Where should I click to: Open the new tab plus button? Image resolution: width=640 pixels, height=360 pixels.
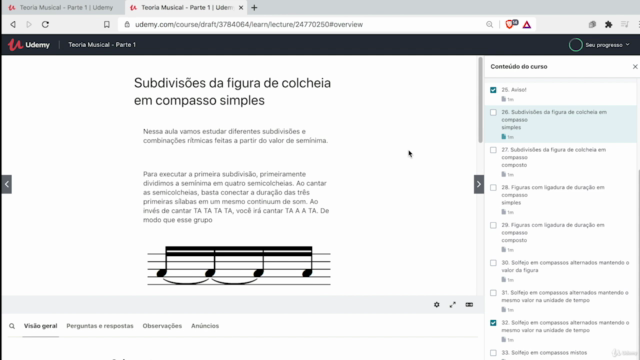254,7
